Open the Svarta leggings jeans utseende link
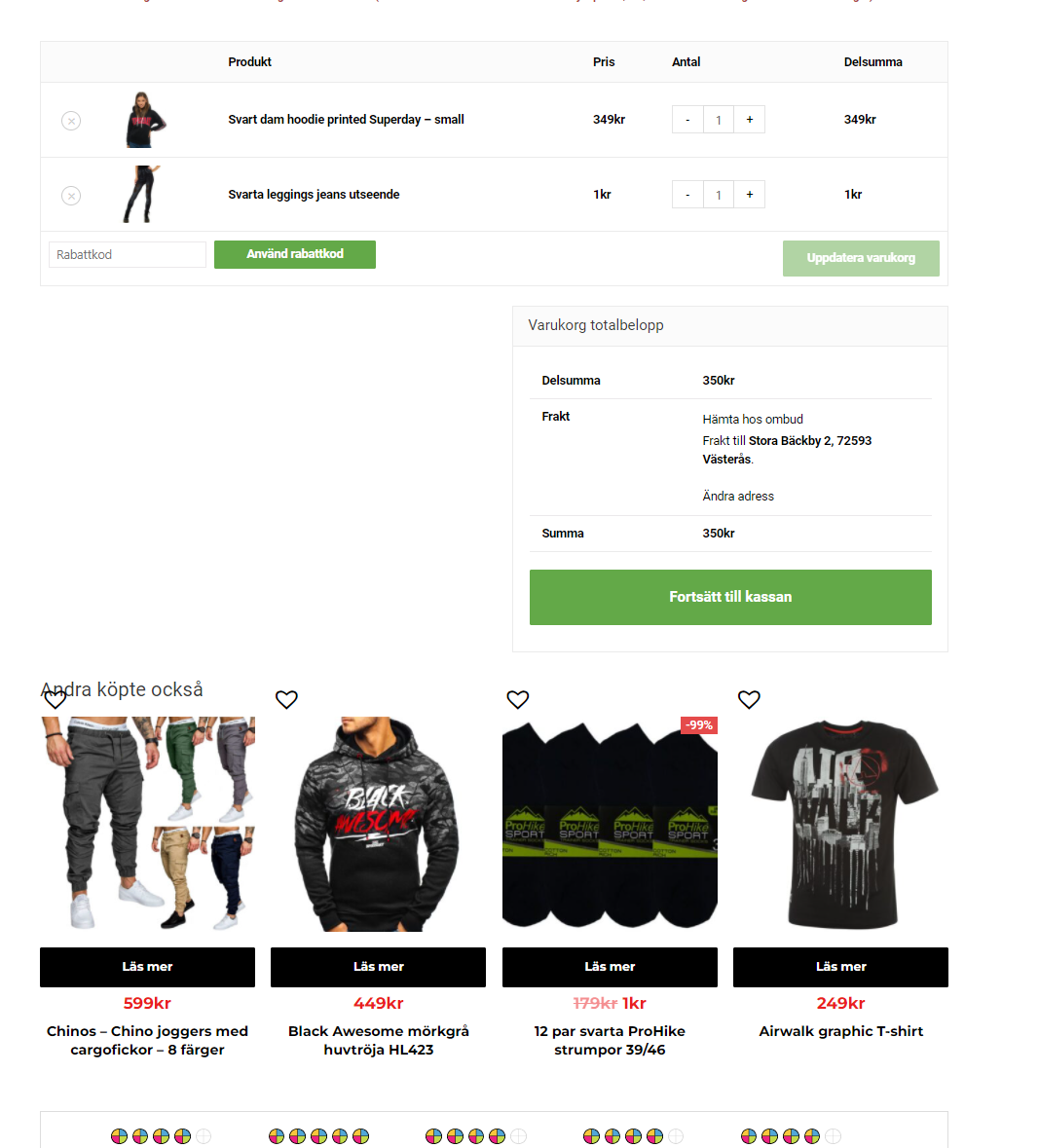 pos(314,194)
